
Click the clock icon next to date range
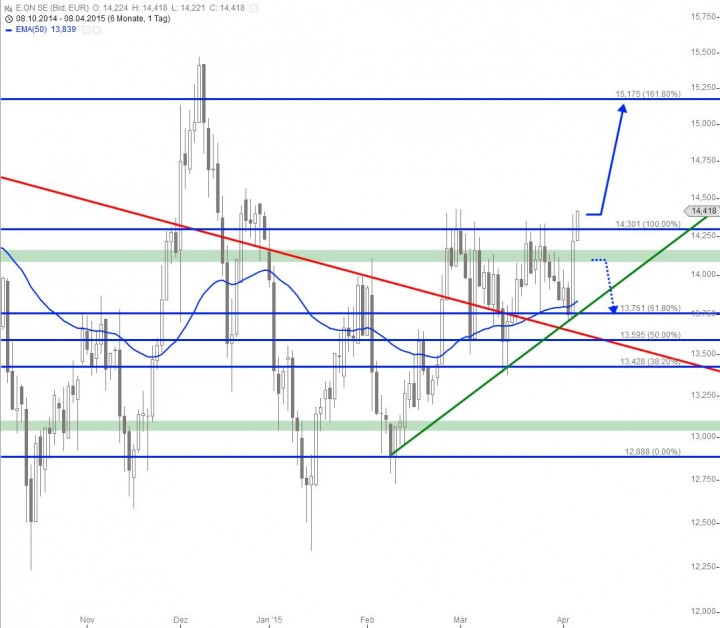(8, 18)
